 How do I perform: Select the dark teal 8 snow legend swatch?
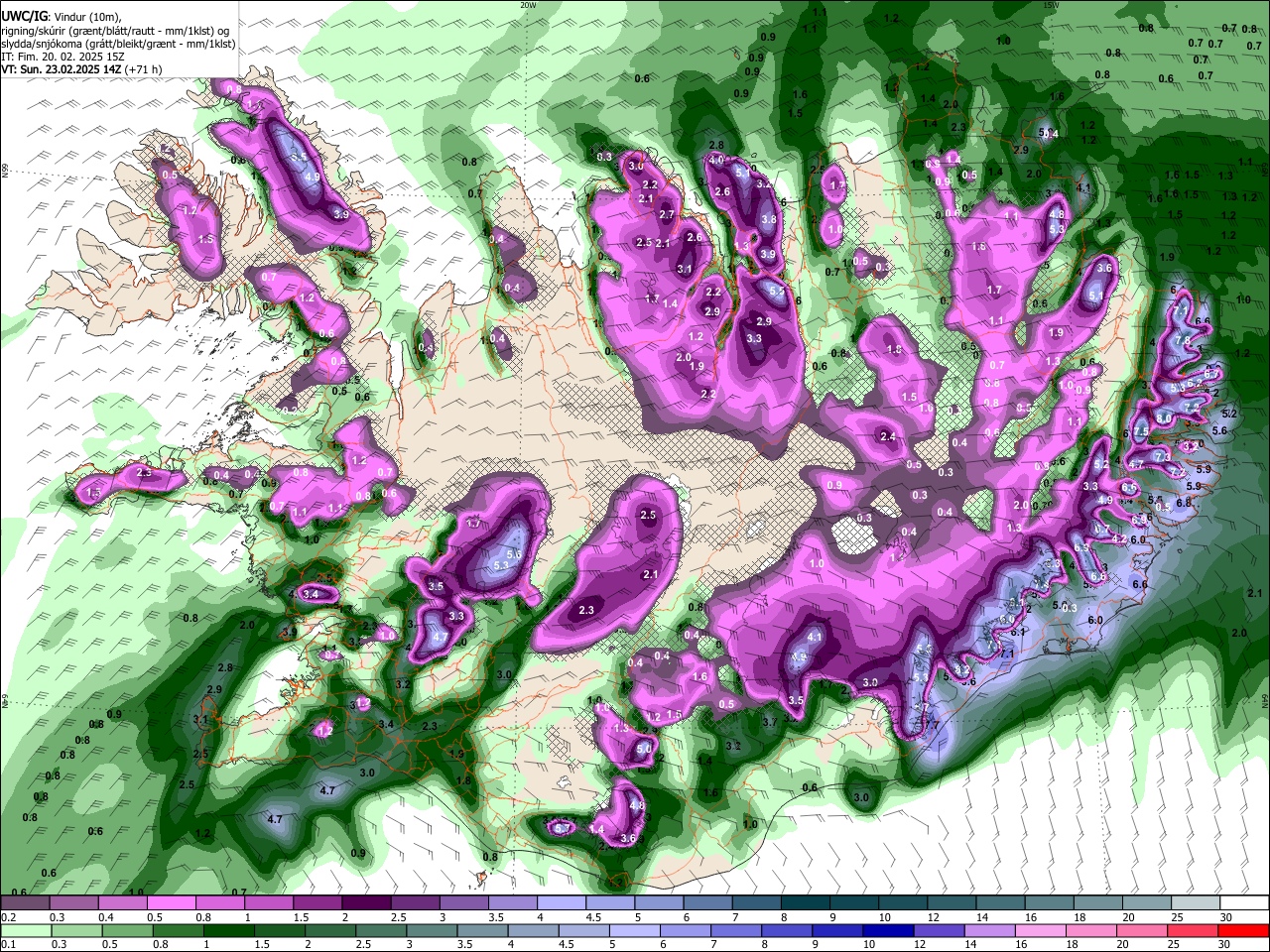click(806, 902)
